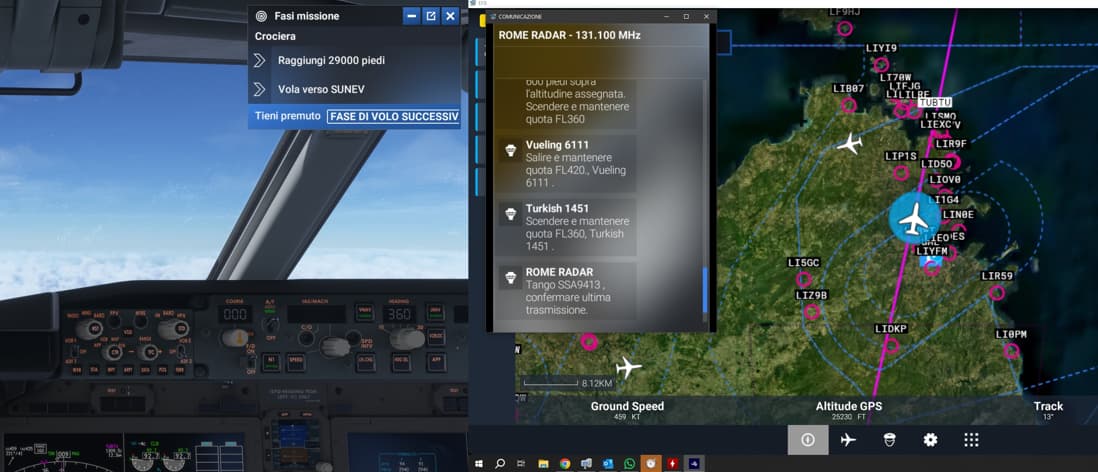
Task: Expand the Raggiungi 29000 piedi objective
Action: (260, 61)
